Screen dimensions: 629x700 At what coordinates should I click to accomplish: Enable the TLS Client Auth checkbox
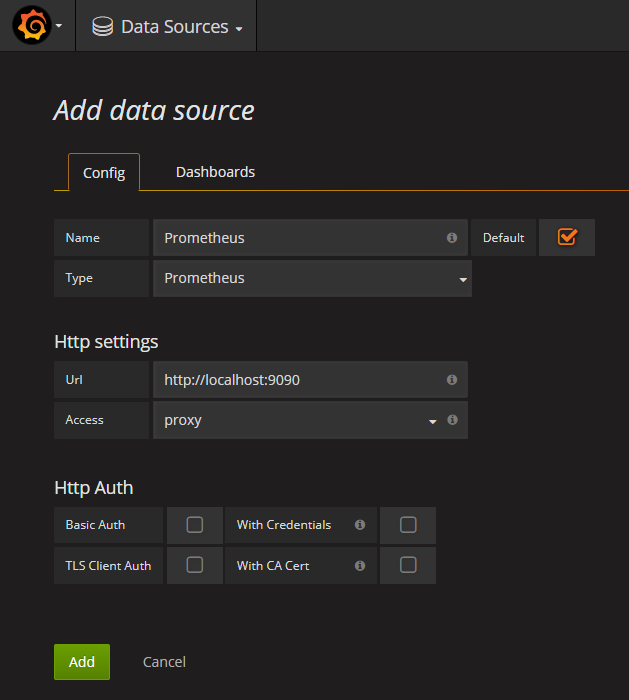195,565
